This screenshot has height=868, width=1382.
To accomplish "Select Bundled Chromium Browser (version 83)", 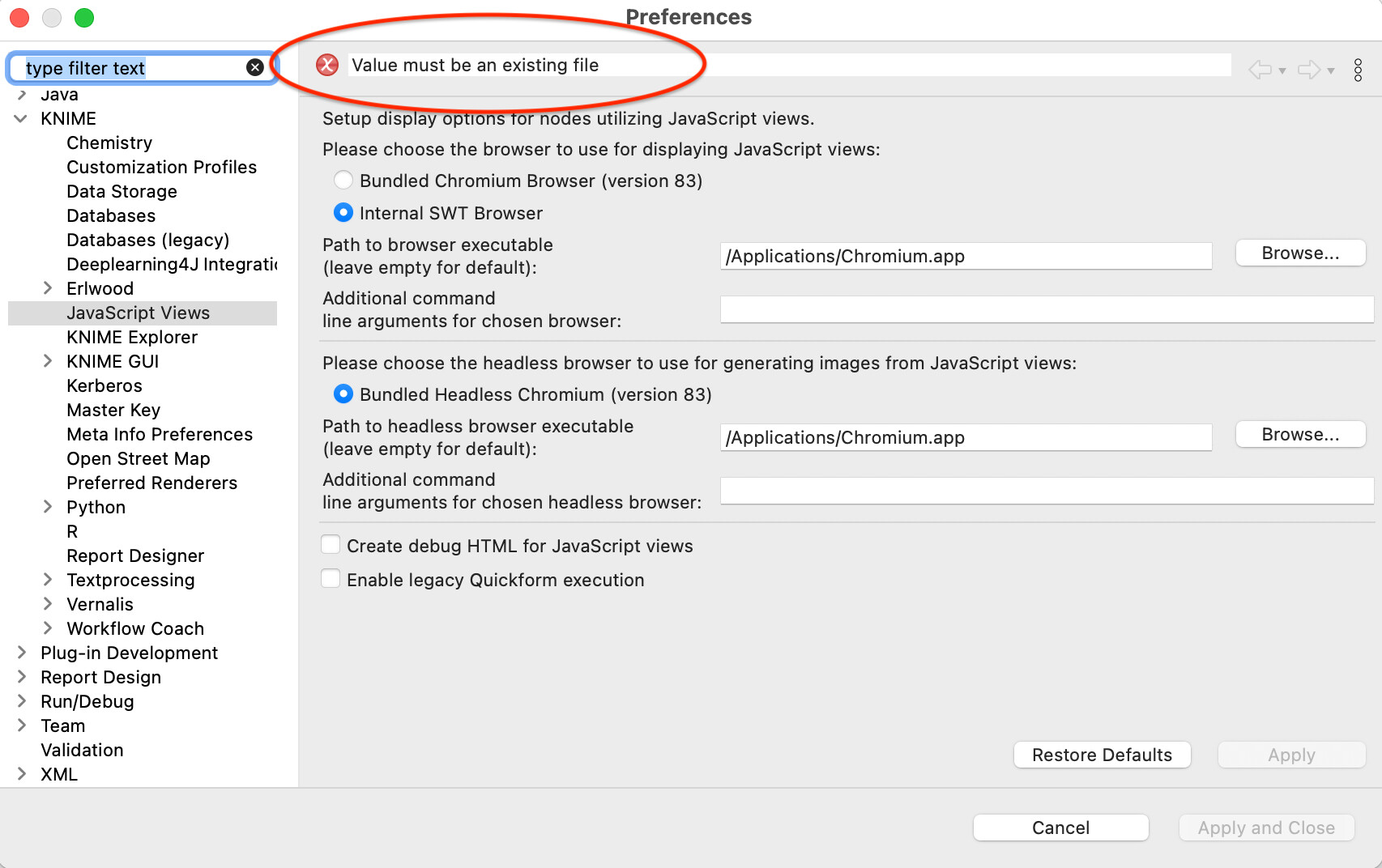I will point(343,180).
